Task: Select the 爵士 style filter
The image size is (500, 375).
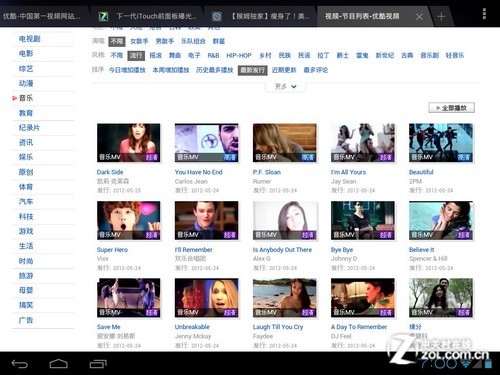Action: (x=343, y=56)
